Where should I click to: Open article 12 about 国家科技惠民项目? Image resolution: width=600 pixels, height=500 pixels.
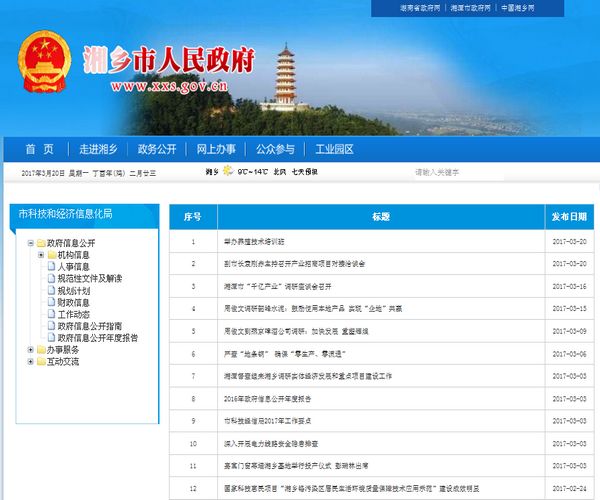click(x=352, y=489)
